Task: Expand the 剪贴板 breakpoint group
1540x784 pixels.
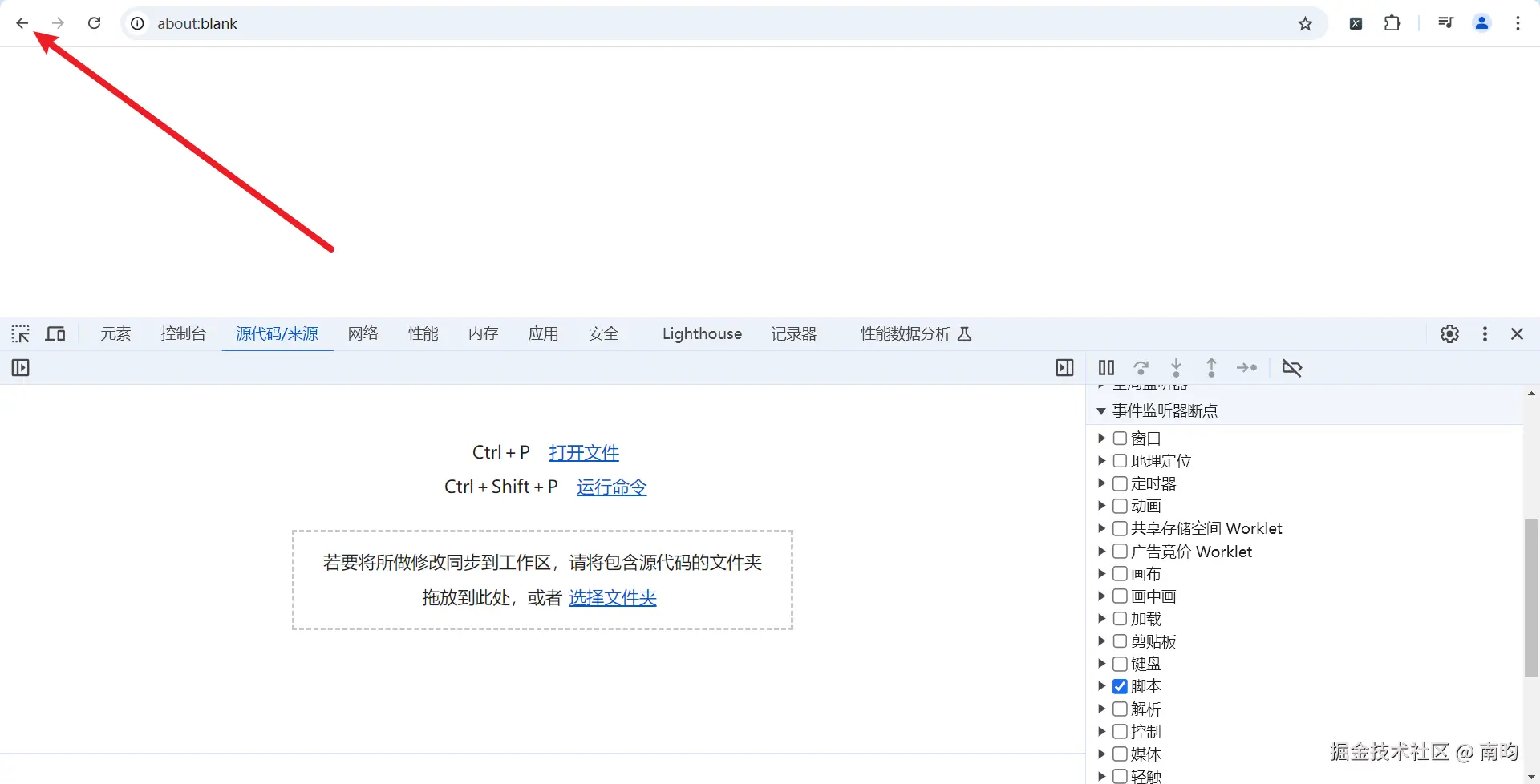Action: [x=1102, y=641]
